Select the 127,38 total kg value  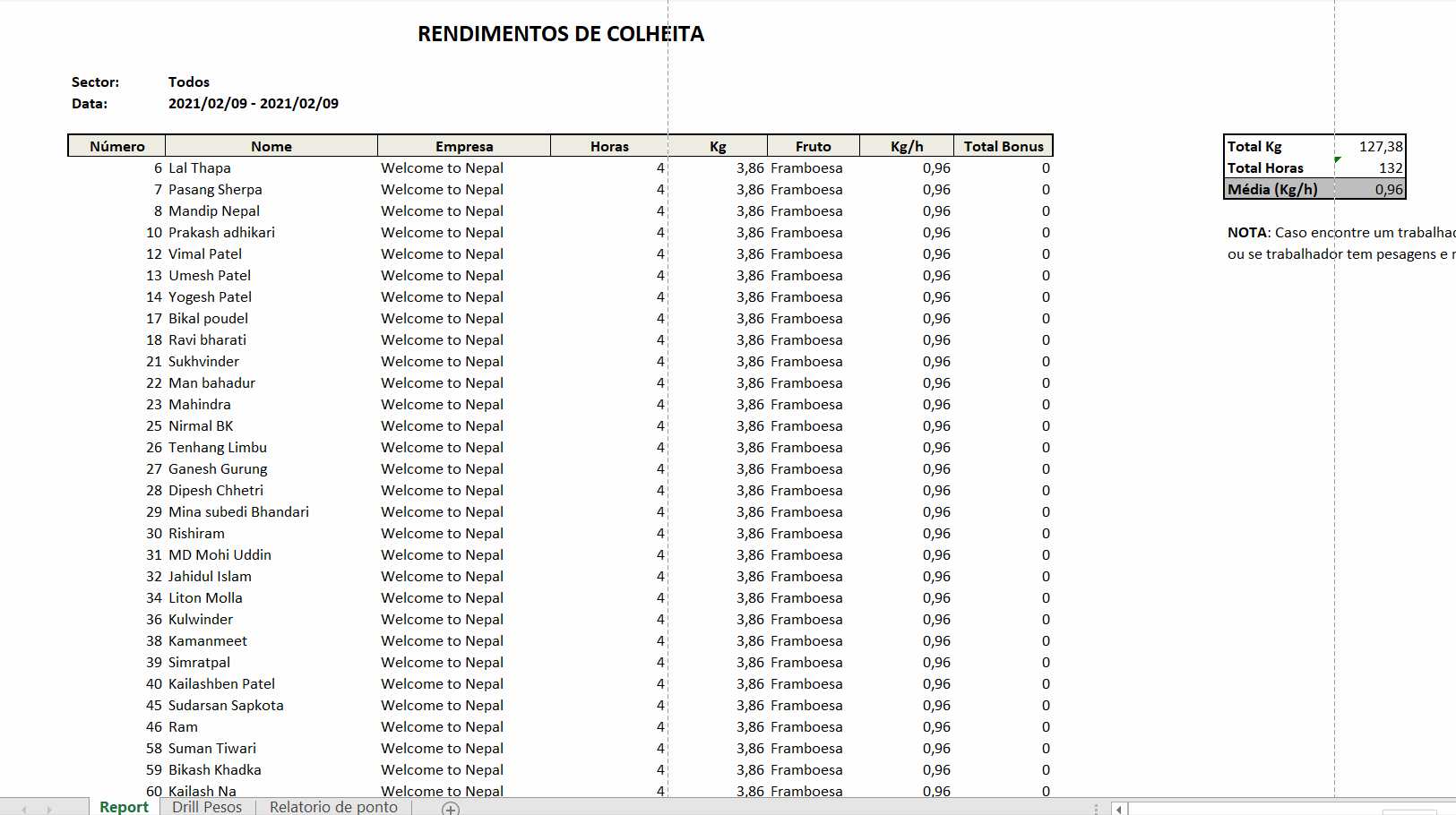1381,146
